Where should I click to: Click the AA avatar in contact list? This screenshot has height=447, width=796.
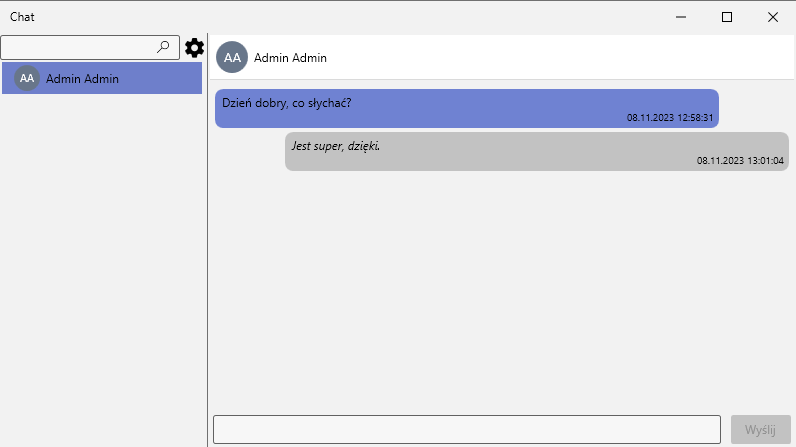pyautogui.click(x=27, y=78)
